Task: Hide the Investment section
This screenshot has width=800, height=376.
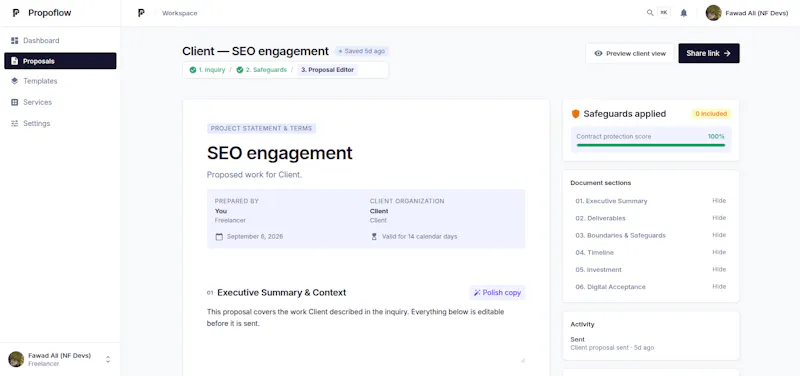Action: [x=719, y=269]
